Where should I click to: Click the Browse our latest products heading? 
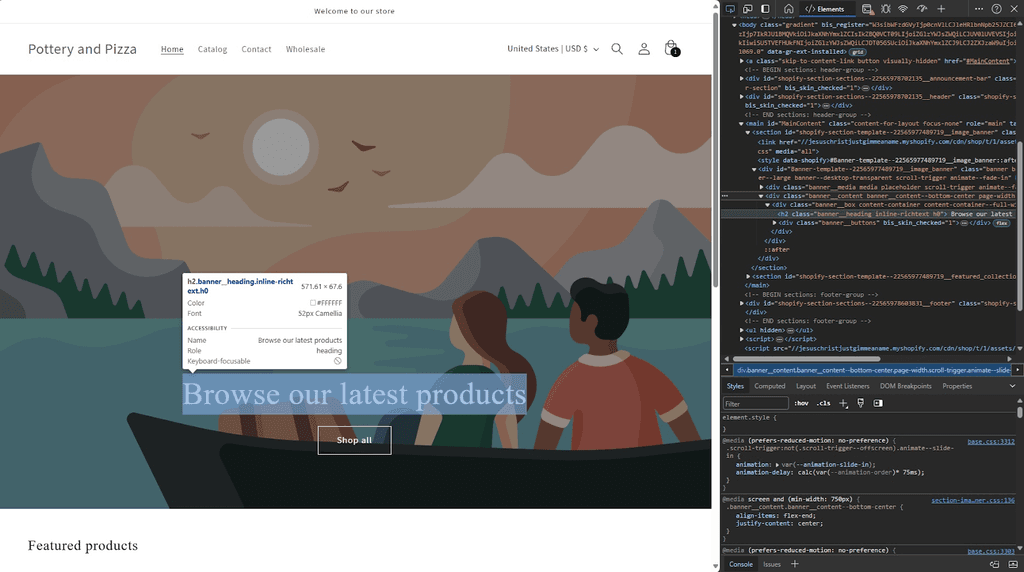tap(355, 394)
